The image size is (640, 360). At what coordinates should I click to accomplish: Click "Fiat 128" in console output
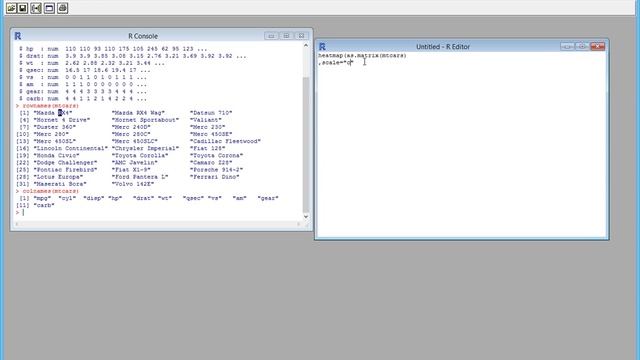207,148
